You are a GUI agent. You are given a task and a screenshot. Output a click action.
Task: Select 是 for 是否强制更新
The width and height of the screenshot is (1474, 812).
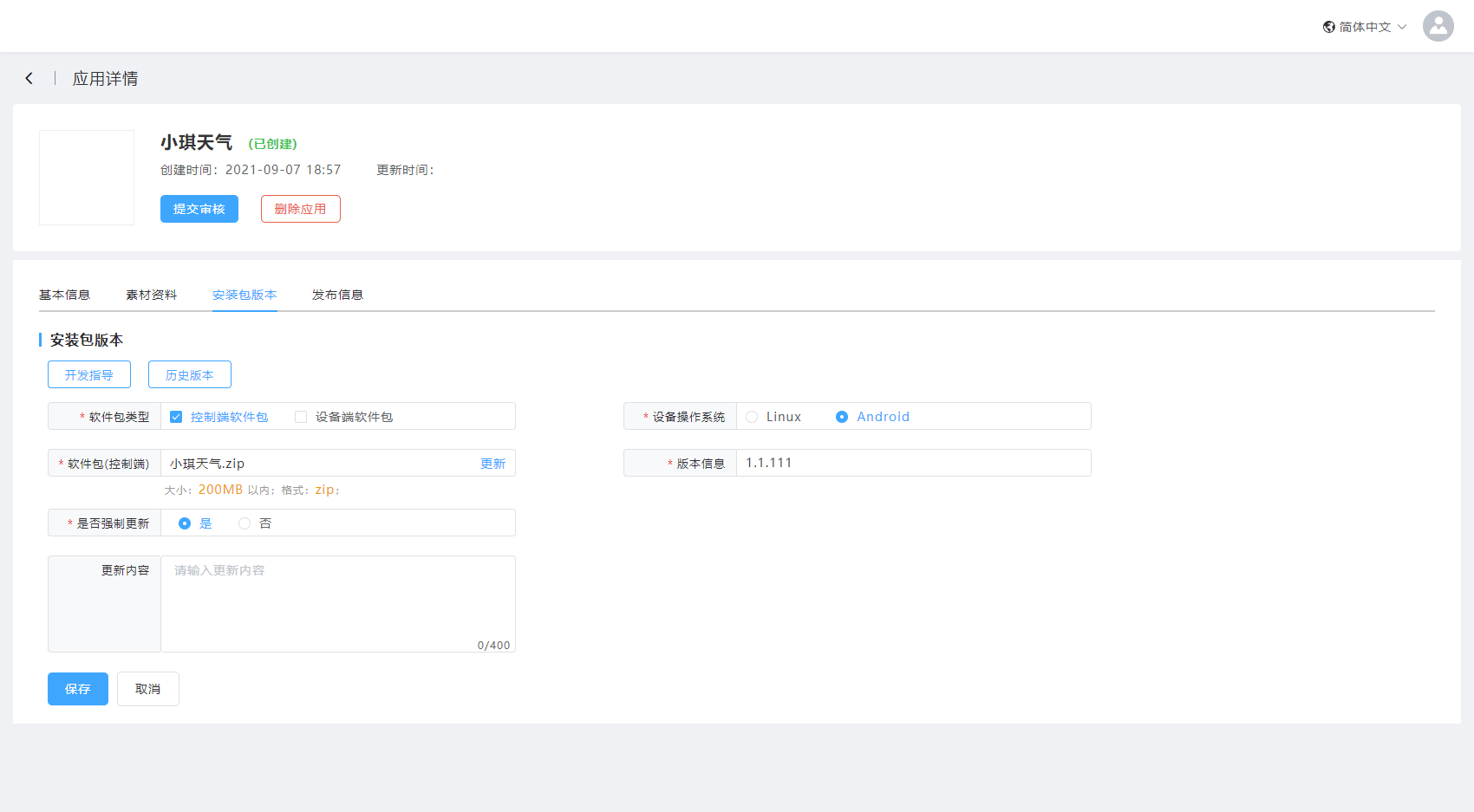[x=185, y=523]
